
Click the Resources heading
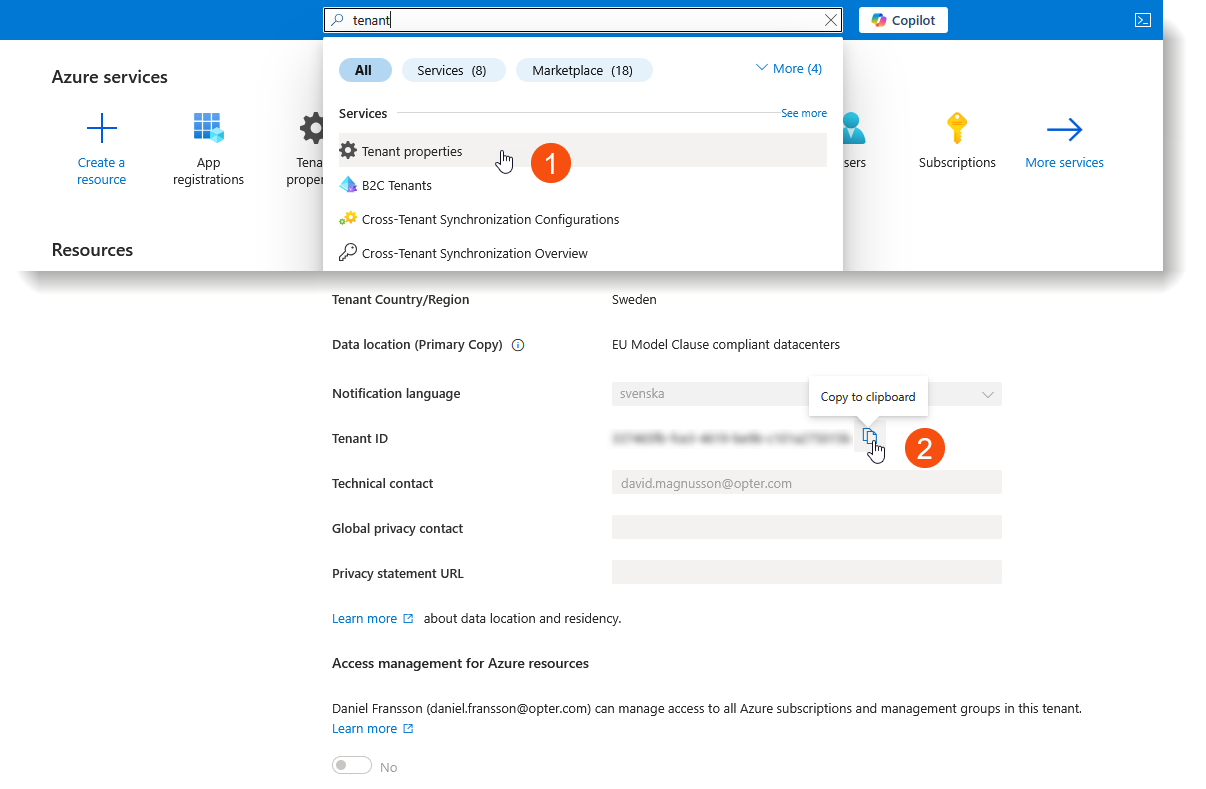click(x=92, y=250)
